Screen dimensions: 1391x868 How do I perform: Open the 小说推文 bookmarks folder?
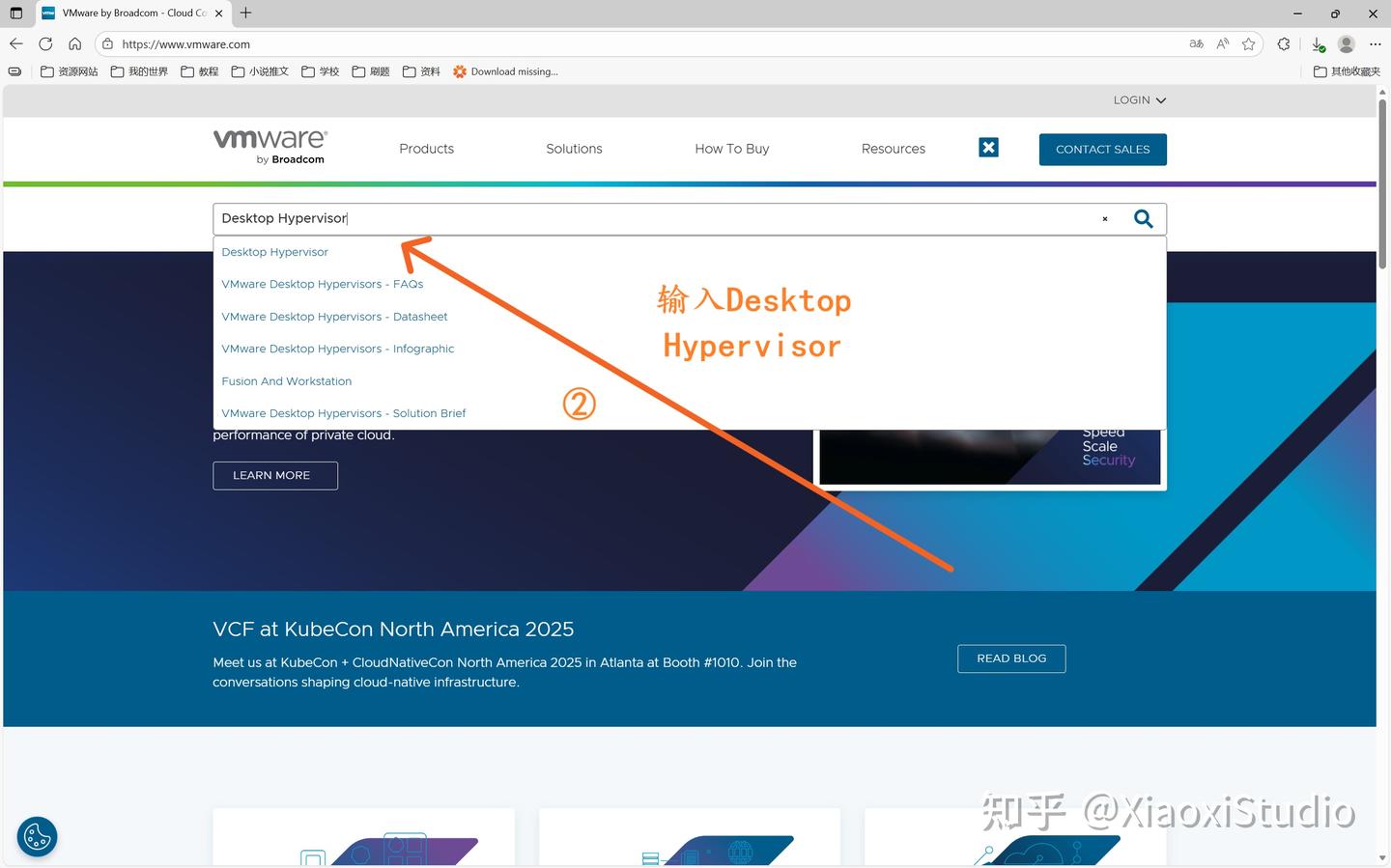[260, 71]
